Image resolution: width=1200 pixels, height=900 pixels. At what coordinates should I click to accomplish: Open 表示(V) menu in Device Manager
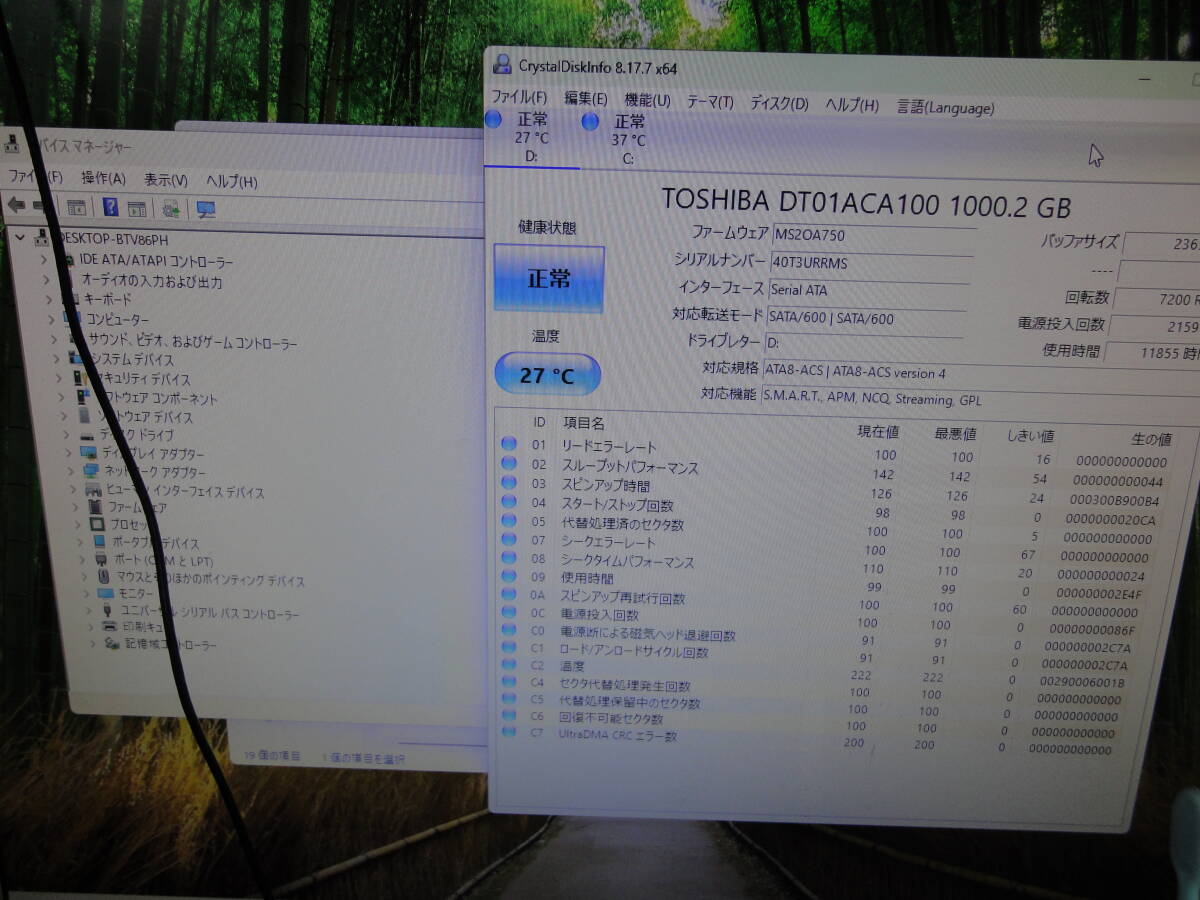(x=165, y=180)
